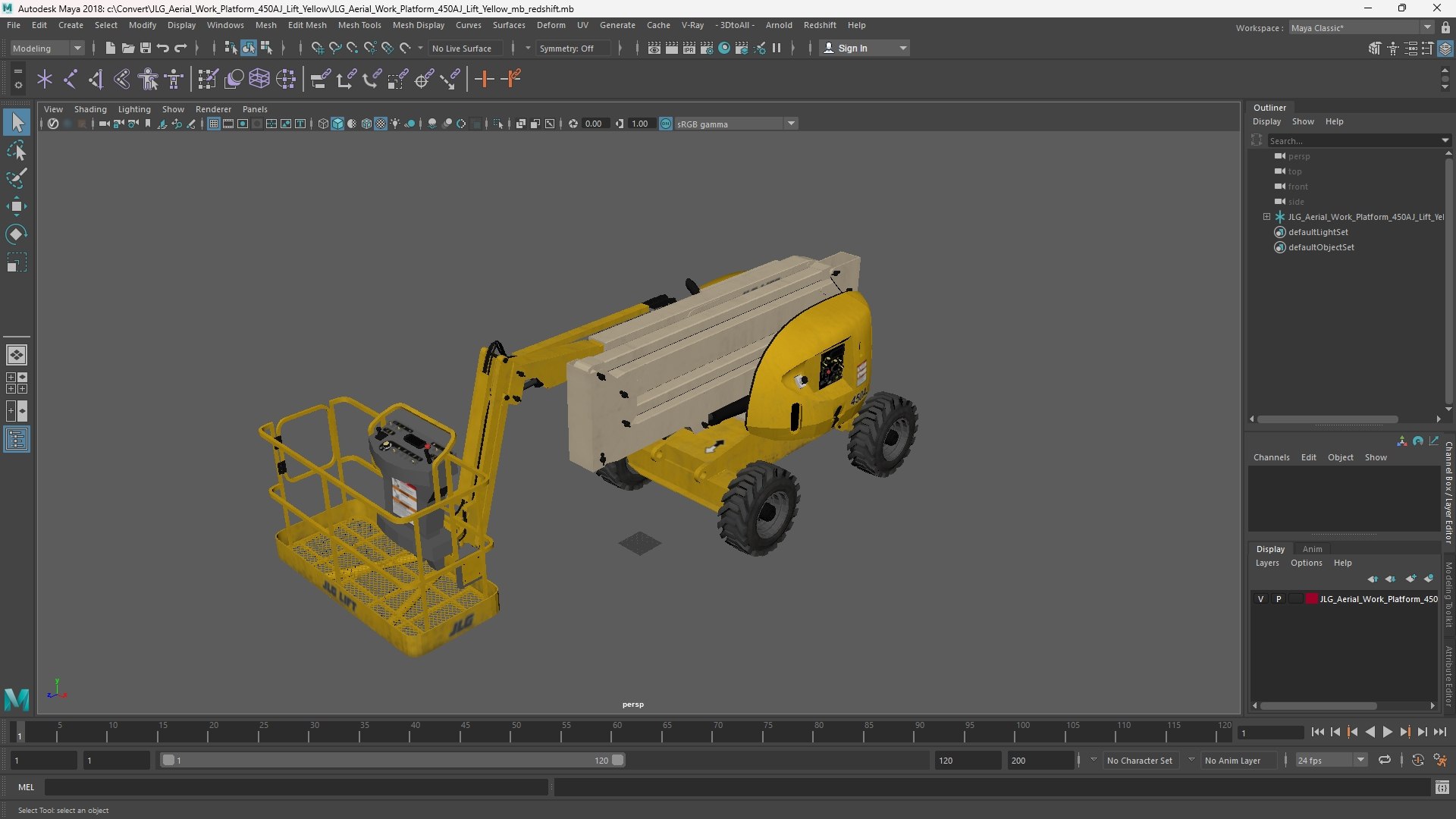Screen dimensions: 1456x819
Task: Activate the Move tool in toolbox
Action: coord(17,206)
